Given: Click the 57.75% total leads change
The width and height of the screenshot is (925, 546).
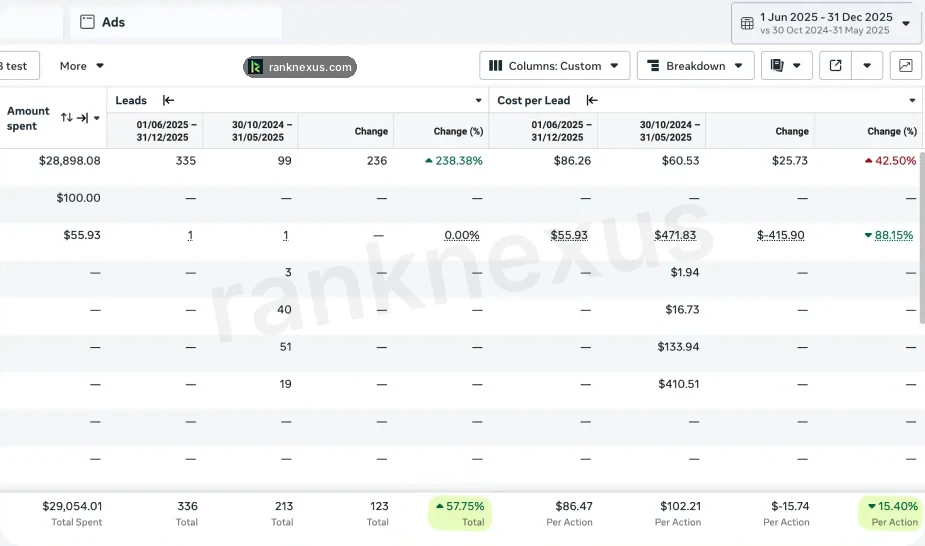Looking at the screenshot, I should 460,506.
